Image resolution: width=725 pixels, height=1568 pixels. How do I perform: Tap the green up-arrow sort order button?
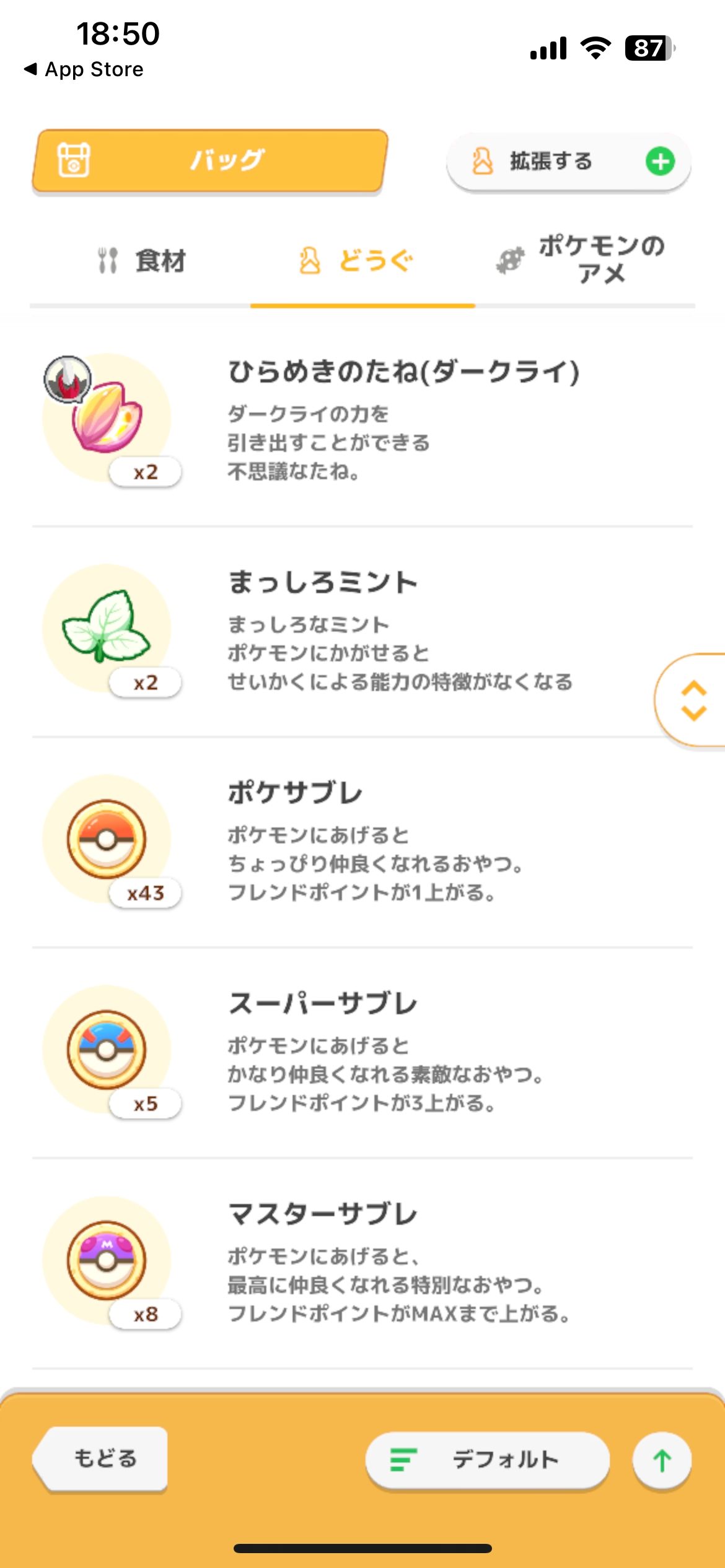pyautogui.click(x=662, y=1461)
